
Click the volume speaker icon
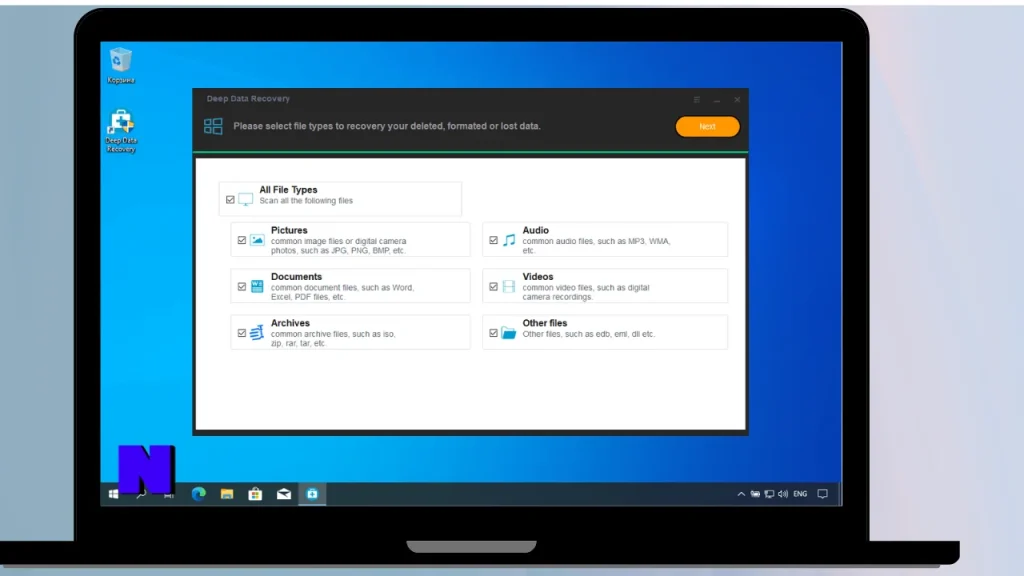point(783,494)
